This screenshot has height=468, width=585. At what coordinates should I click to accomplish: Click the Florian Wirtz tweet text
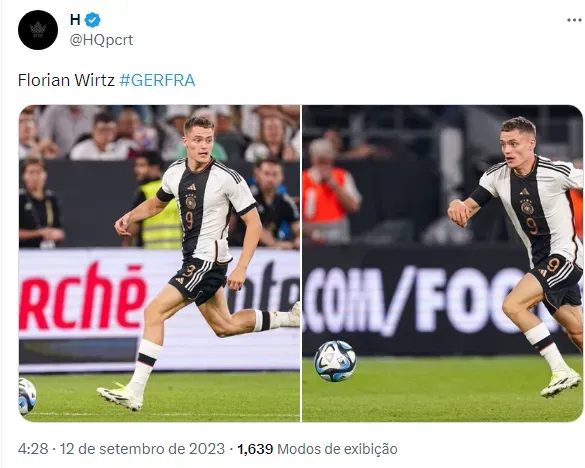click(x=66, y=80)
